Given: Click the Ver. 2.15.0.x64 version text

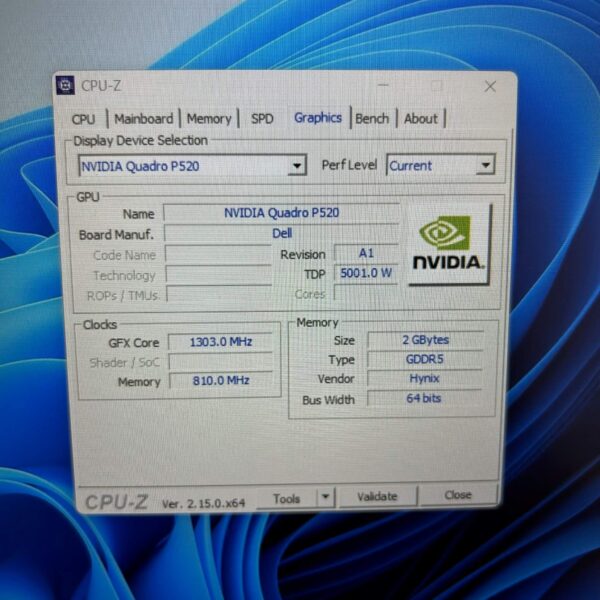Looking at the screenshot, I should pos(203,504).
